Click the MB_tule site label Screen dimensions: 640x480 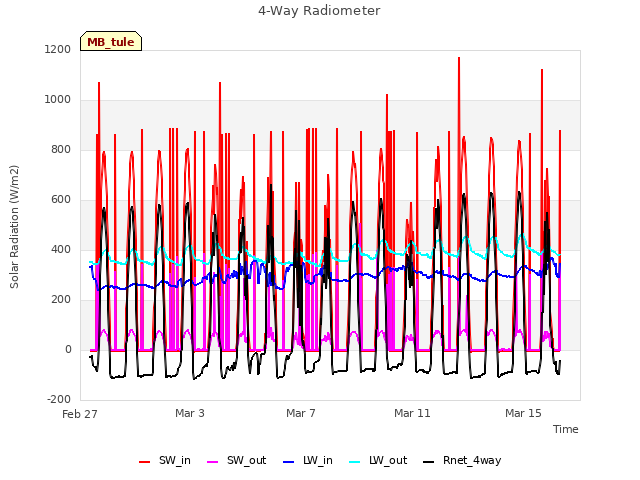click(111, 42)
